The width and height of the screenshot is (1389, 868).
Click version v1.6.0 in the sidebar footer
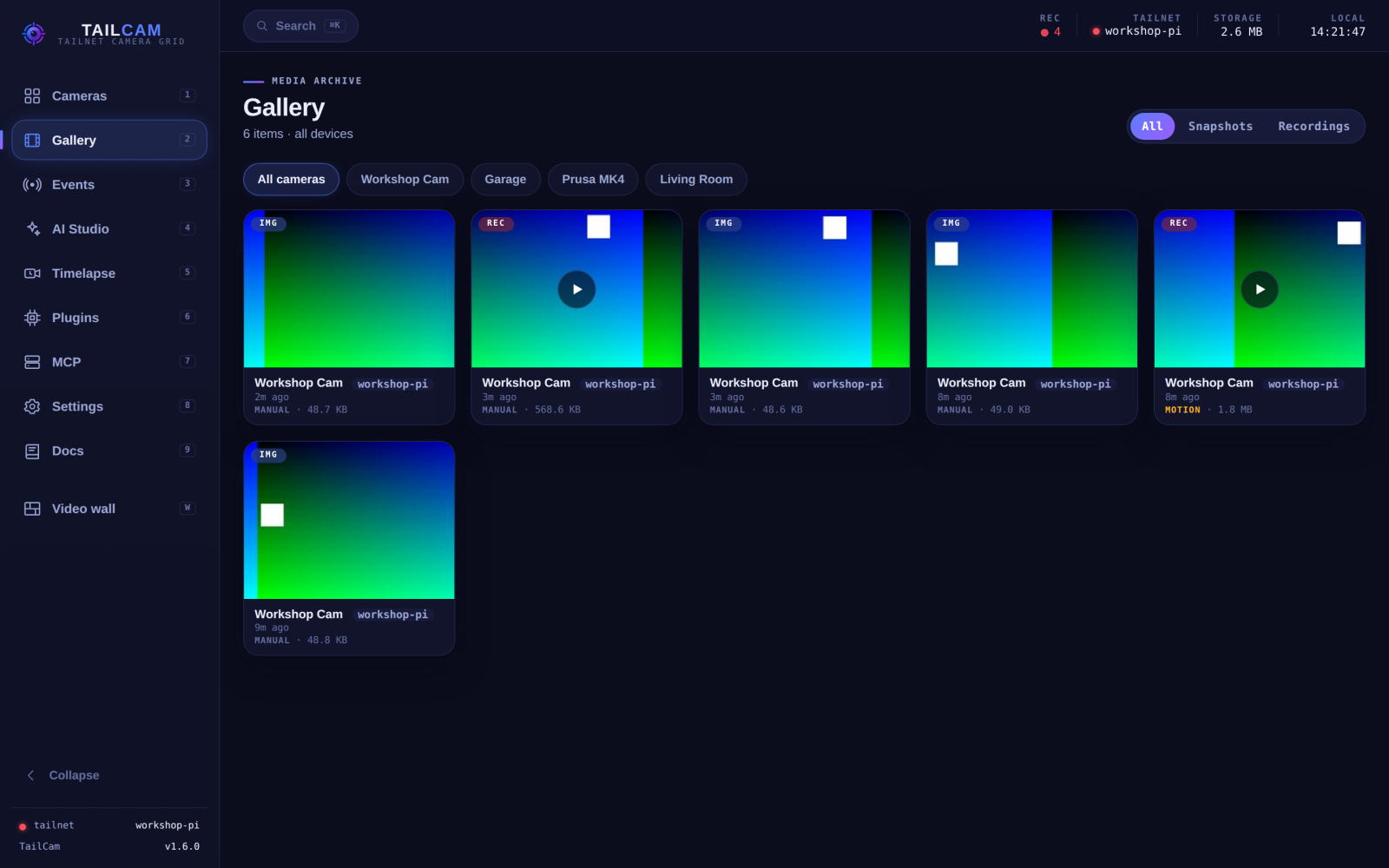[x=182, y=846]
